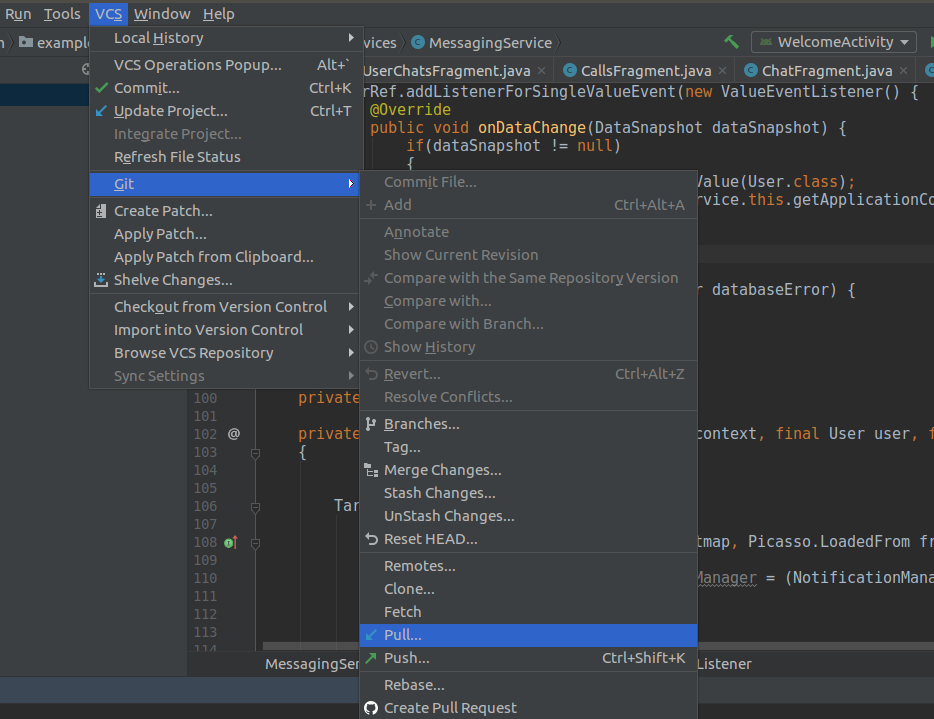Screen dimensions: 934x719
Task: Select Branches... from the Git submenu
Action: coord(421,423)
